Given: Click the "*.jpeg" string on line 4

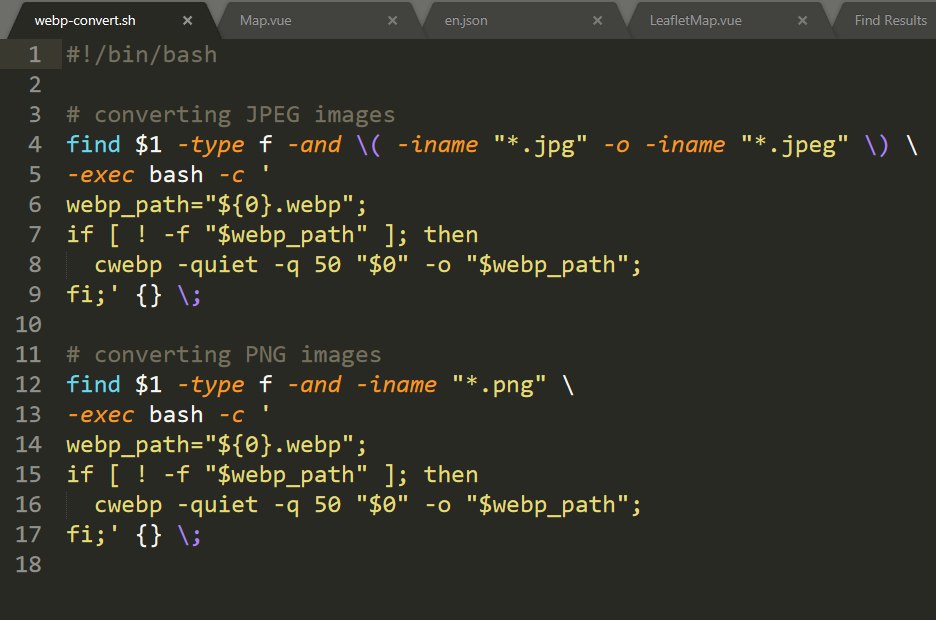Looking at the screenshot, I should tap(795, 145).
